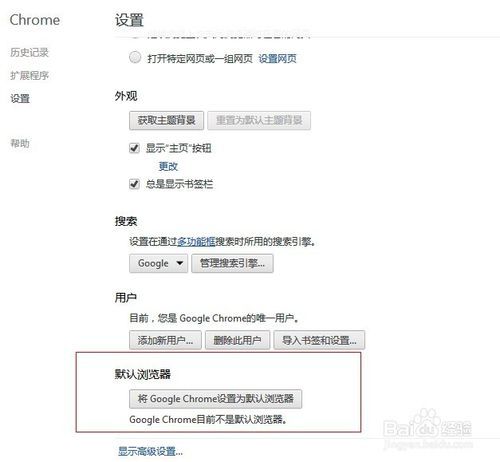Viewport: 500px width, 462px height.
Task: Click the text Google Chrome目前不是默认浏览器
Action: (208, 419)
